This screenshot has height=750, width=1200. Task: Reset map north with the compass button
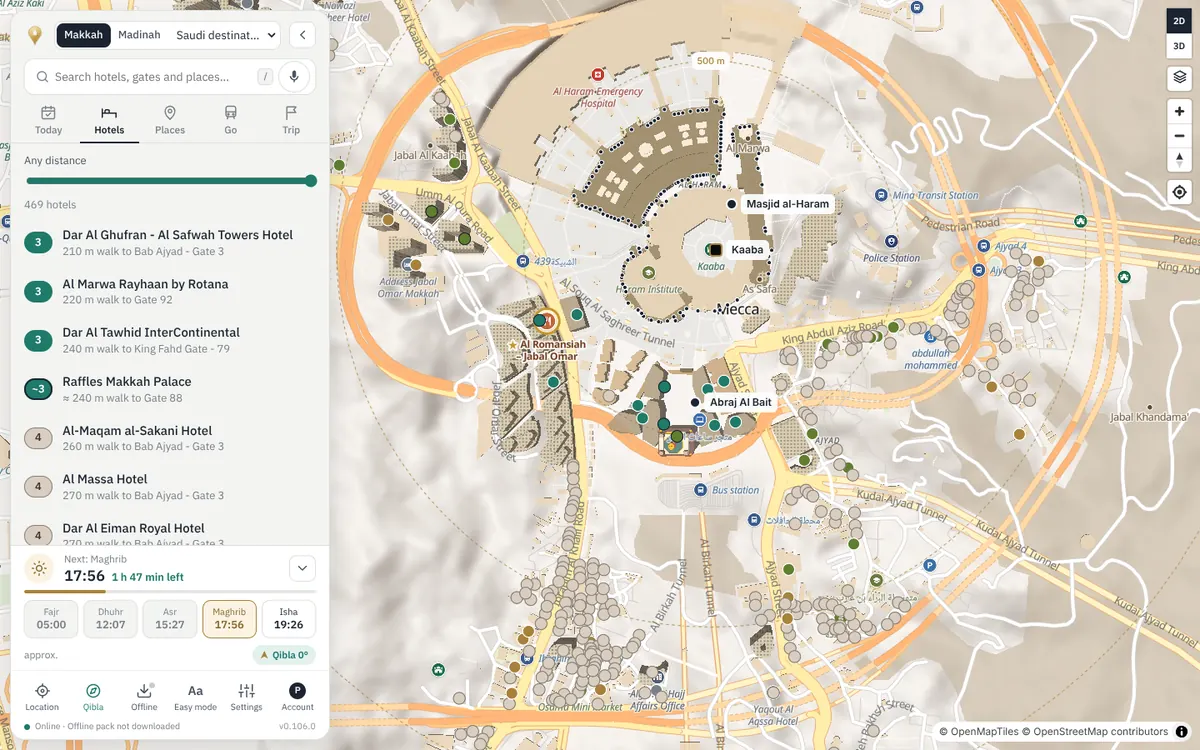(x=1180, y=159)
